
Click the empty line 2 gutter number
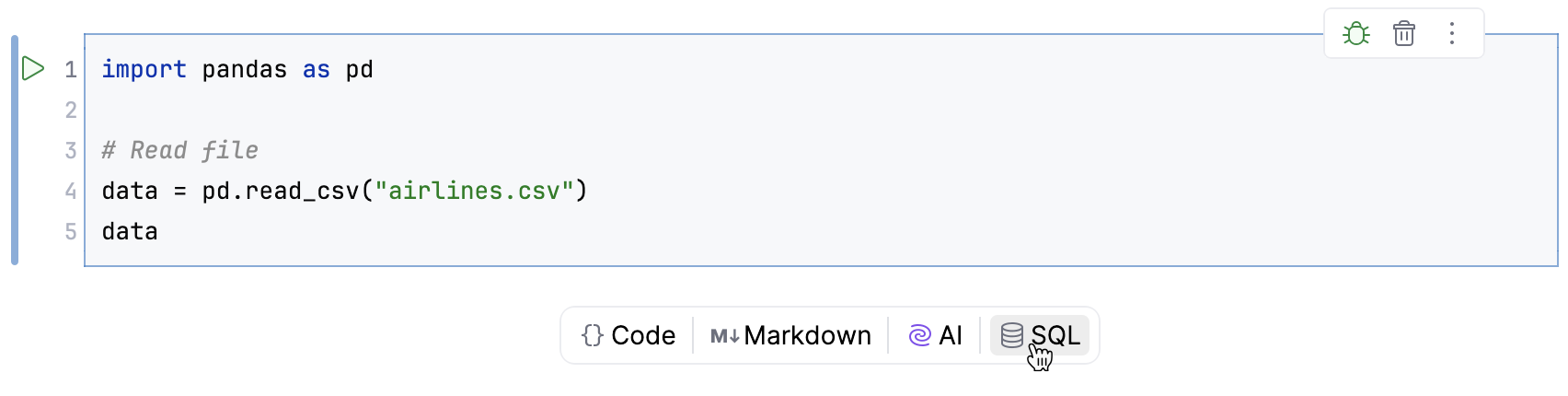(71, 111)
